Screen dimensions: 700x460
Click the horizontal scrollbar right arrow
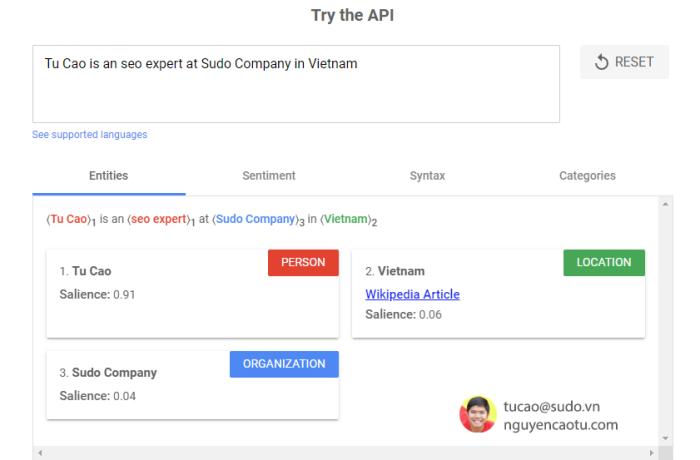[x=652, y=453]
